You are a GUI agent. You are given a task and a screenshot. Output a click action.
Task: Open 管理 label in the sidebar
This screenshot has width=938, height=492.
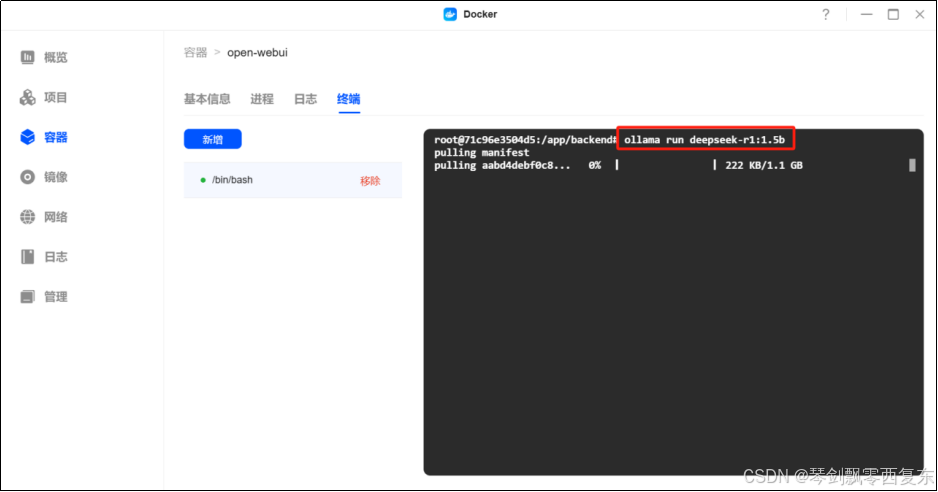tap(56, 297)
